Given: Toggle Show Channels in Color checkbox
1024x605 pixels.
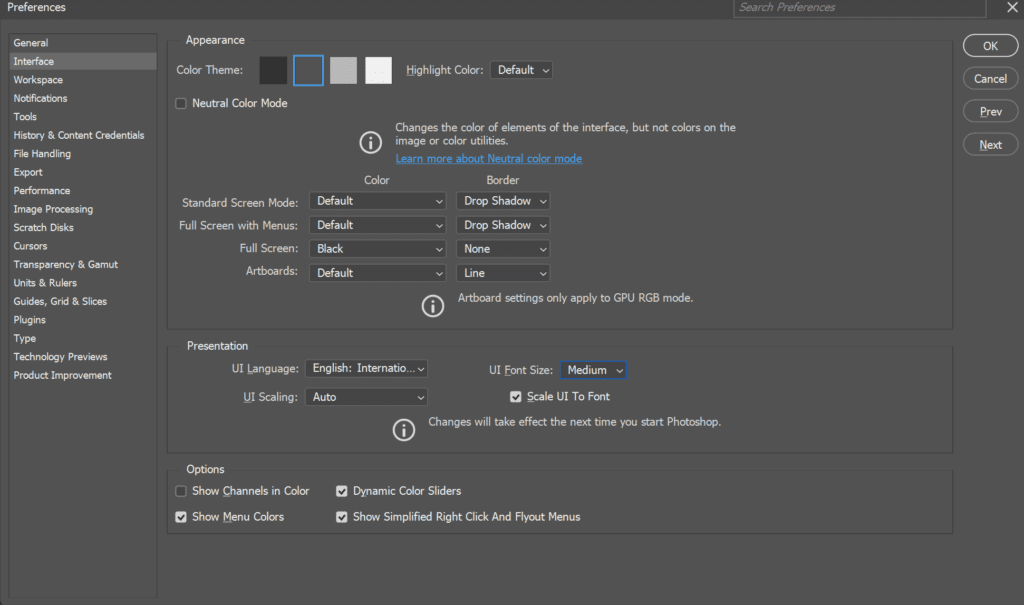Looking at the screenshot, I should (181, 491).
